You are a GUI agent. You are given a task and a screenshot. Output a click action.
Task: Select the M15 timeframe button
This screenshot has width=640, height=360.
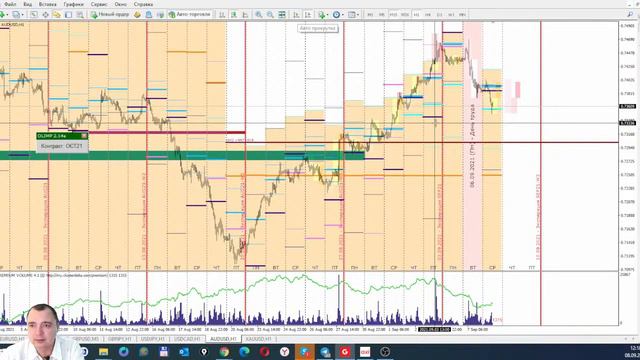pos(393,15)
